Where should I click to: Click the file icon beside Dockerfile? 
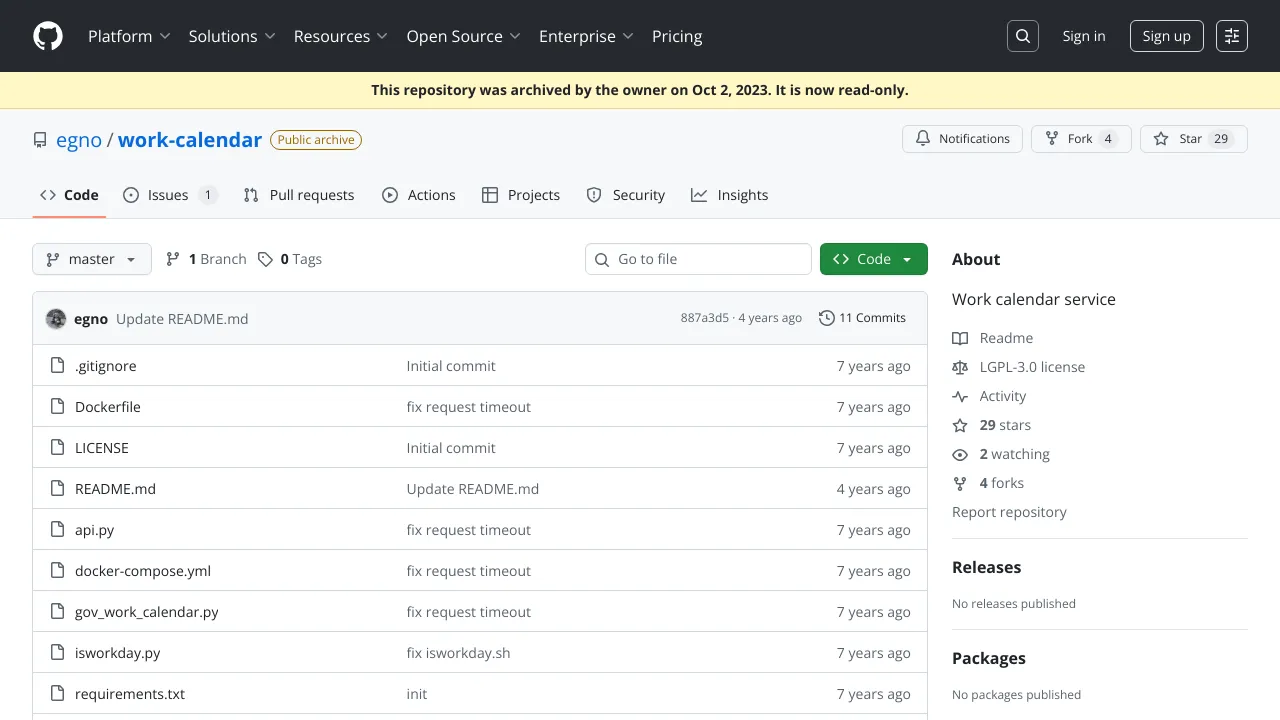[x=57, y=407]
